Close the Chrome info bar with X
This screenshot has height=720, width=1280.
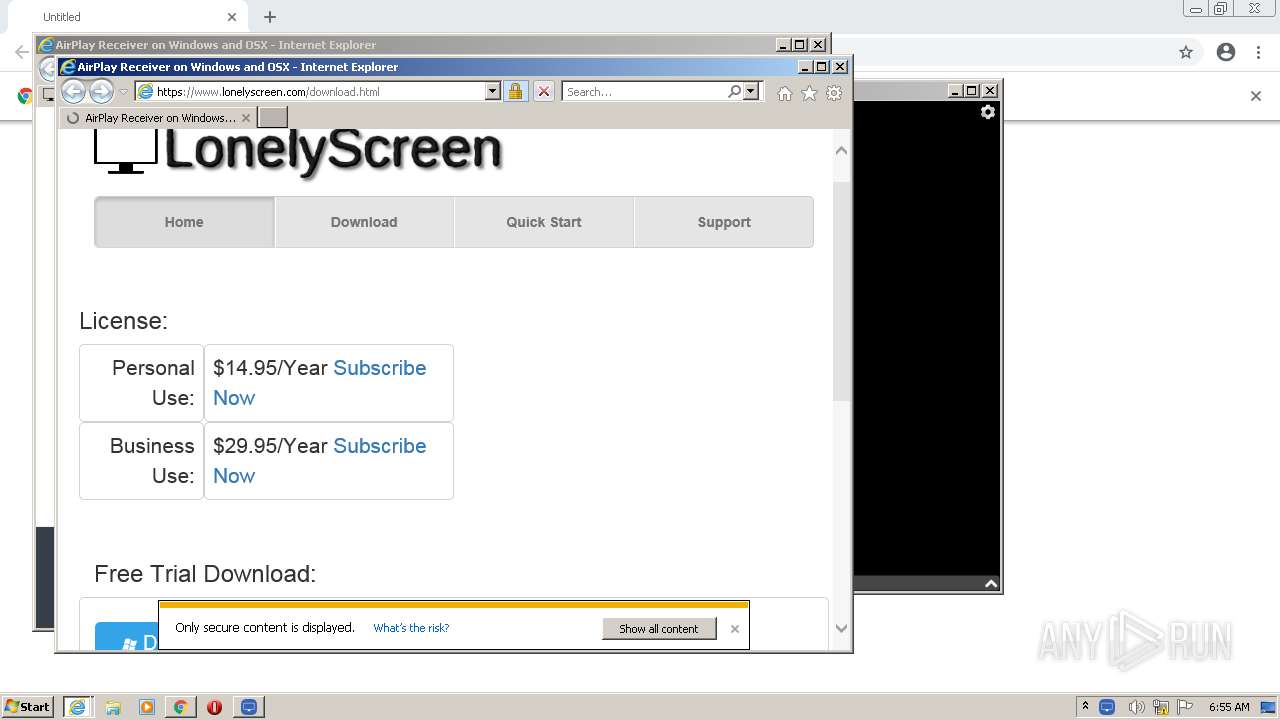tap(1256, 96)
